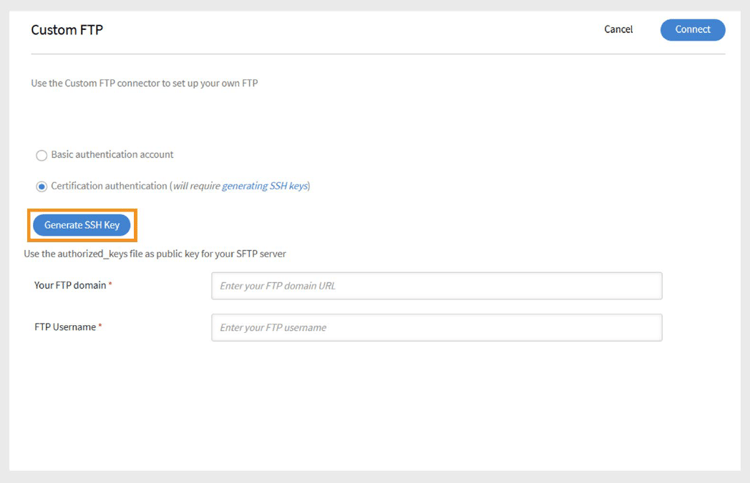Open the generating SSH keys link

tap(265, 186)
